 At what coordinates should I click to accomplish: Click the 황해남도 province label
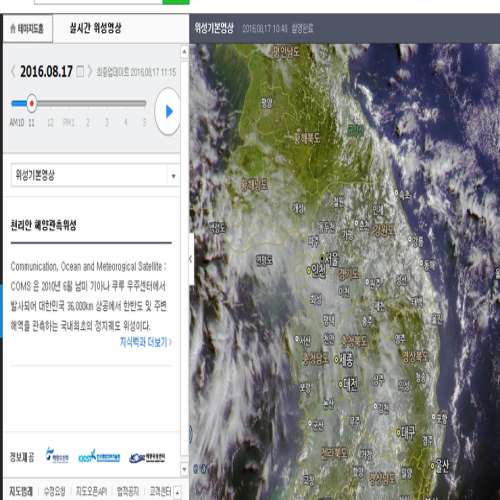coord(254,184)
